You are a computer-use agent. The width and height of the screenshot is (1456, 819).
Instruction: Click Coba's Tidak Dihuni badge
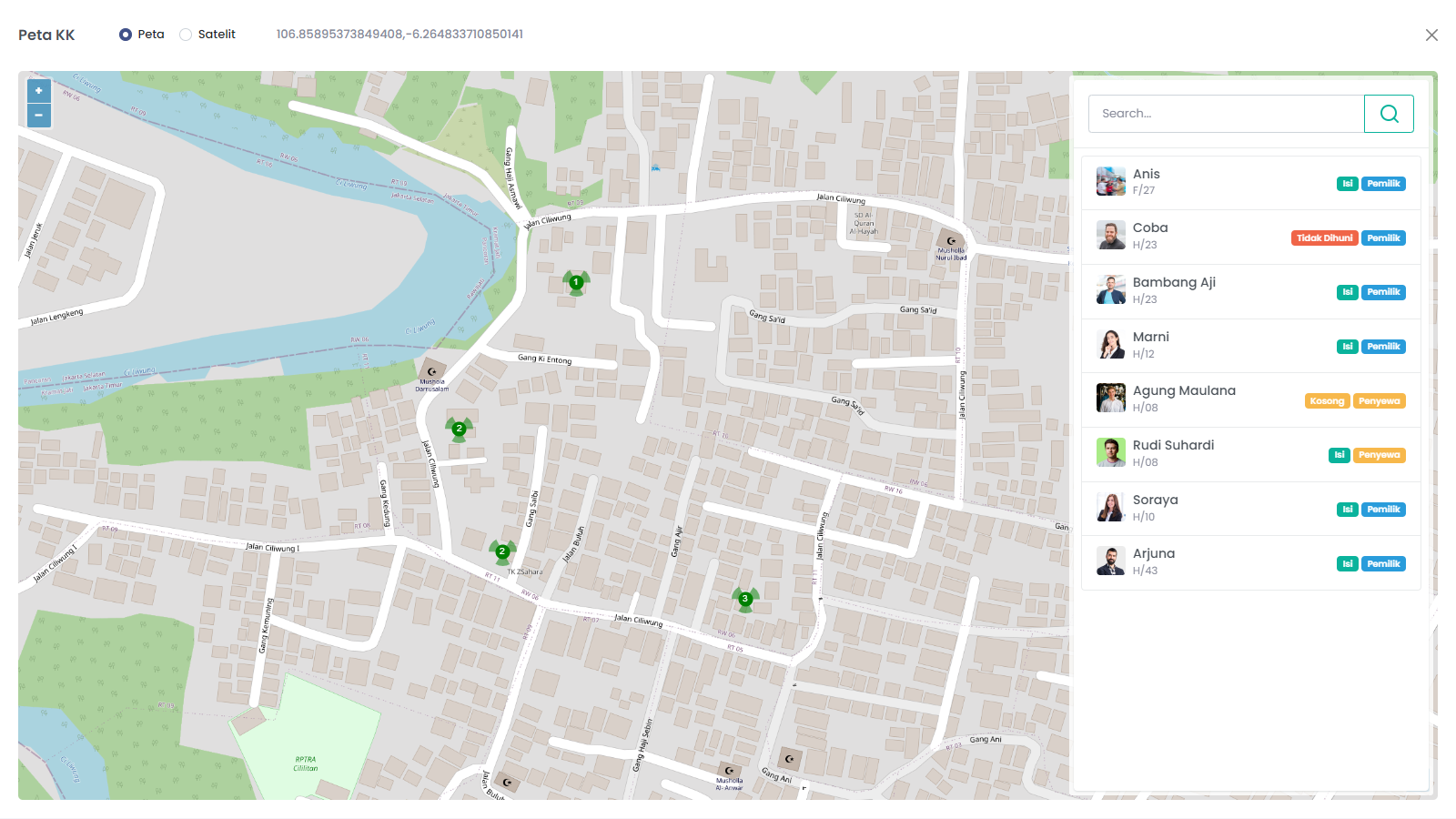1324,238
